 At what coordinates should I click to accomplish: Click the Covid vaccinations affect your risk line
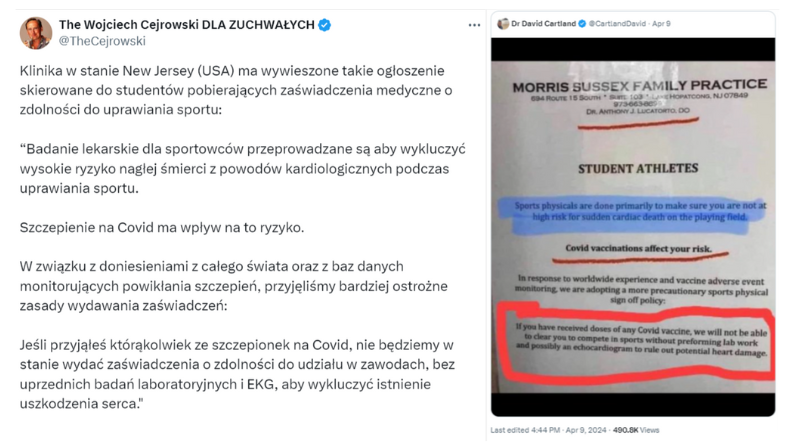[638, 249]
